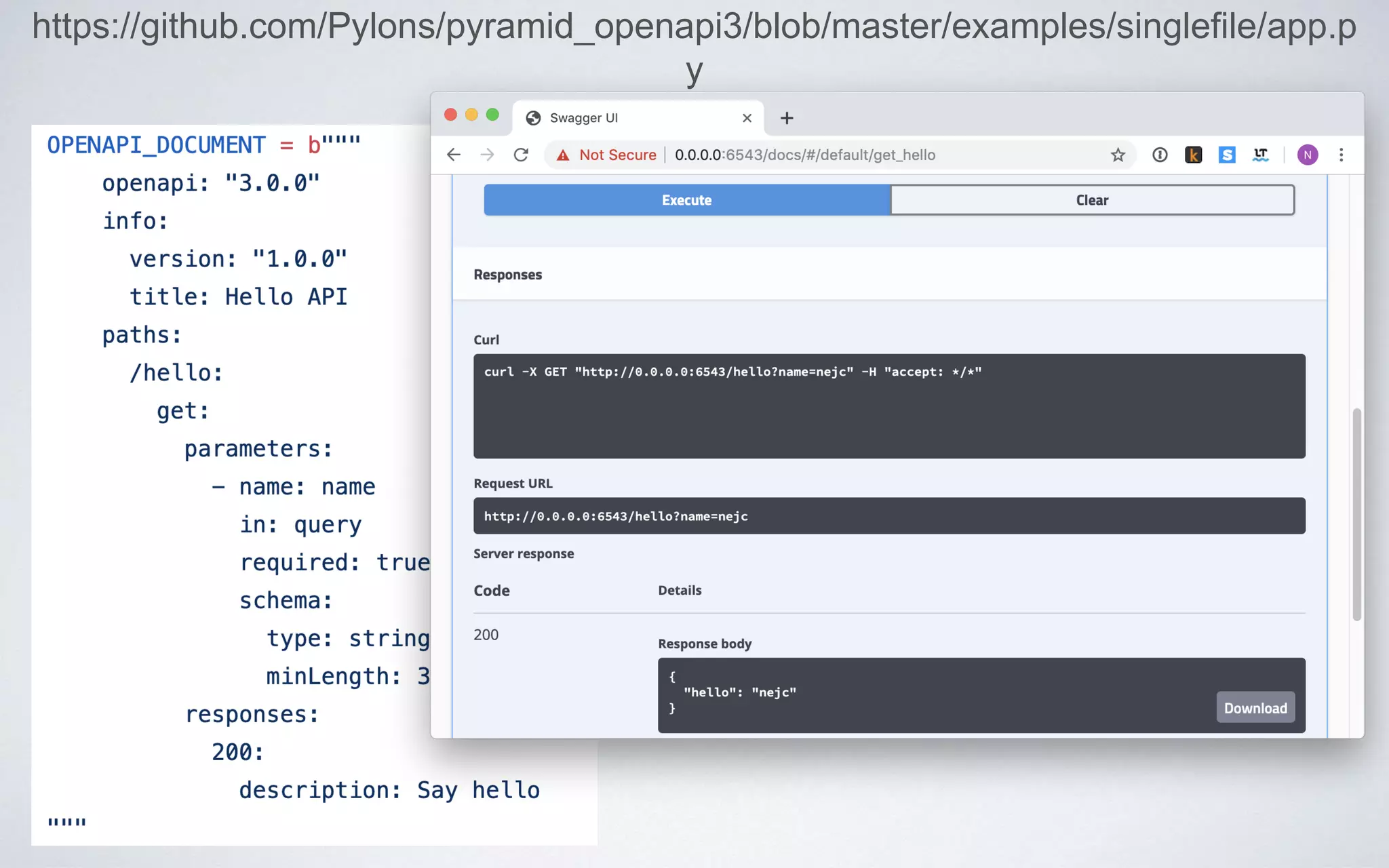Download the response body
The height and width of the screenshot is (868, 1389).
[1255, 708]
